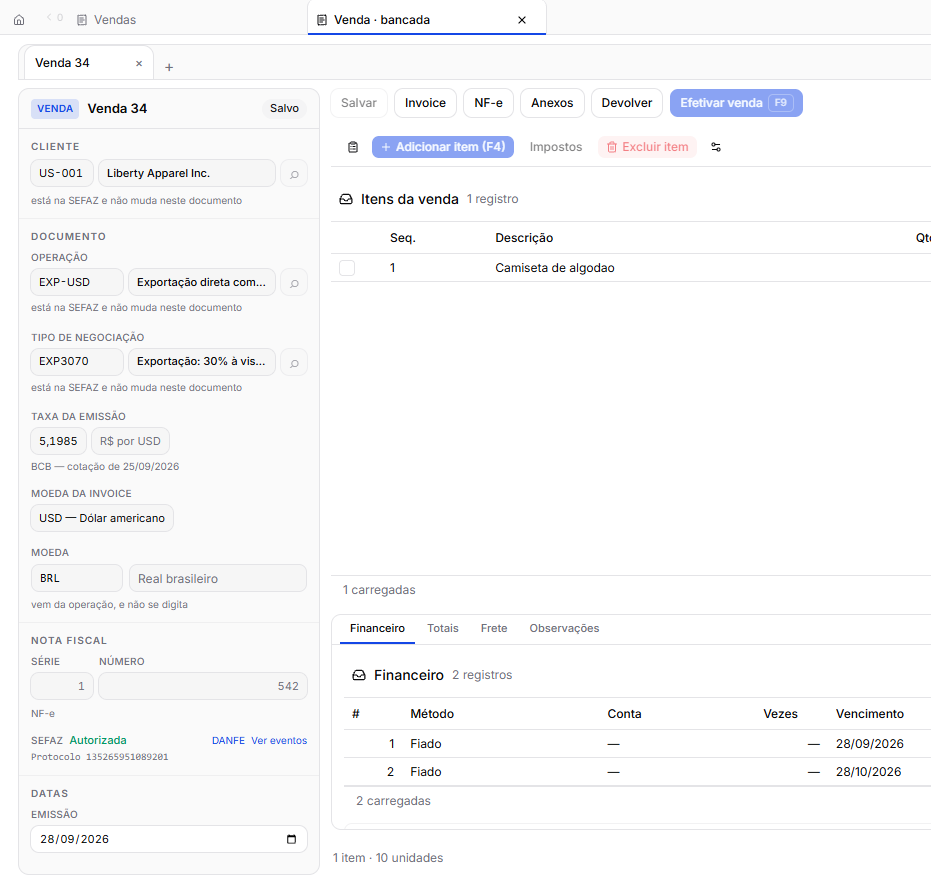Click the Devolver button
Viewport: 931px width, 882px height.
[x=626, y=103]
